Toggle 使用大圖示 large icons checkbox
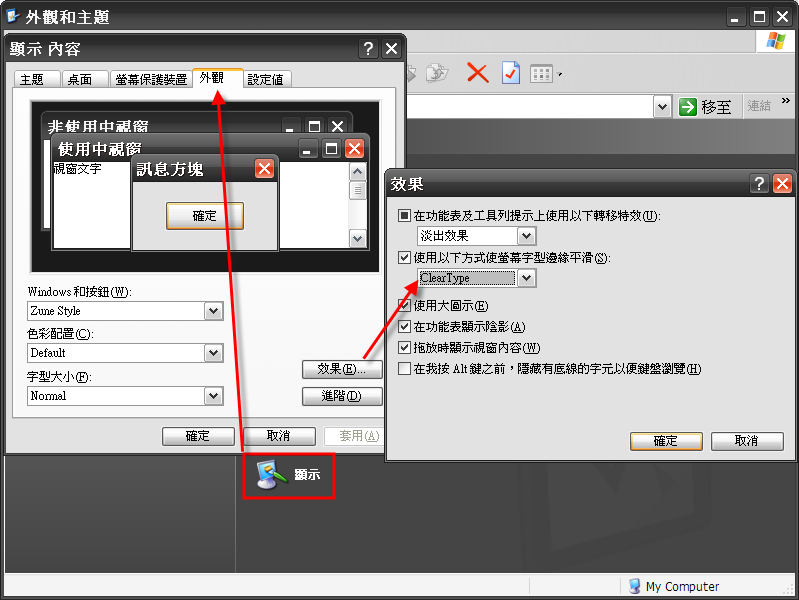 (x=404, y=305)
